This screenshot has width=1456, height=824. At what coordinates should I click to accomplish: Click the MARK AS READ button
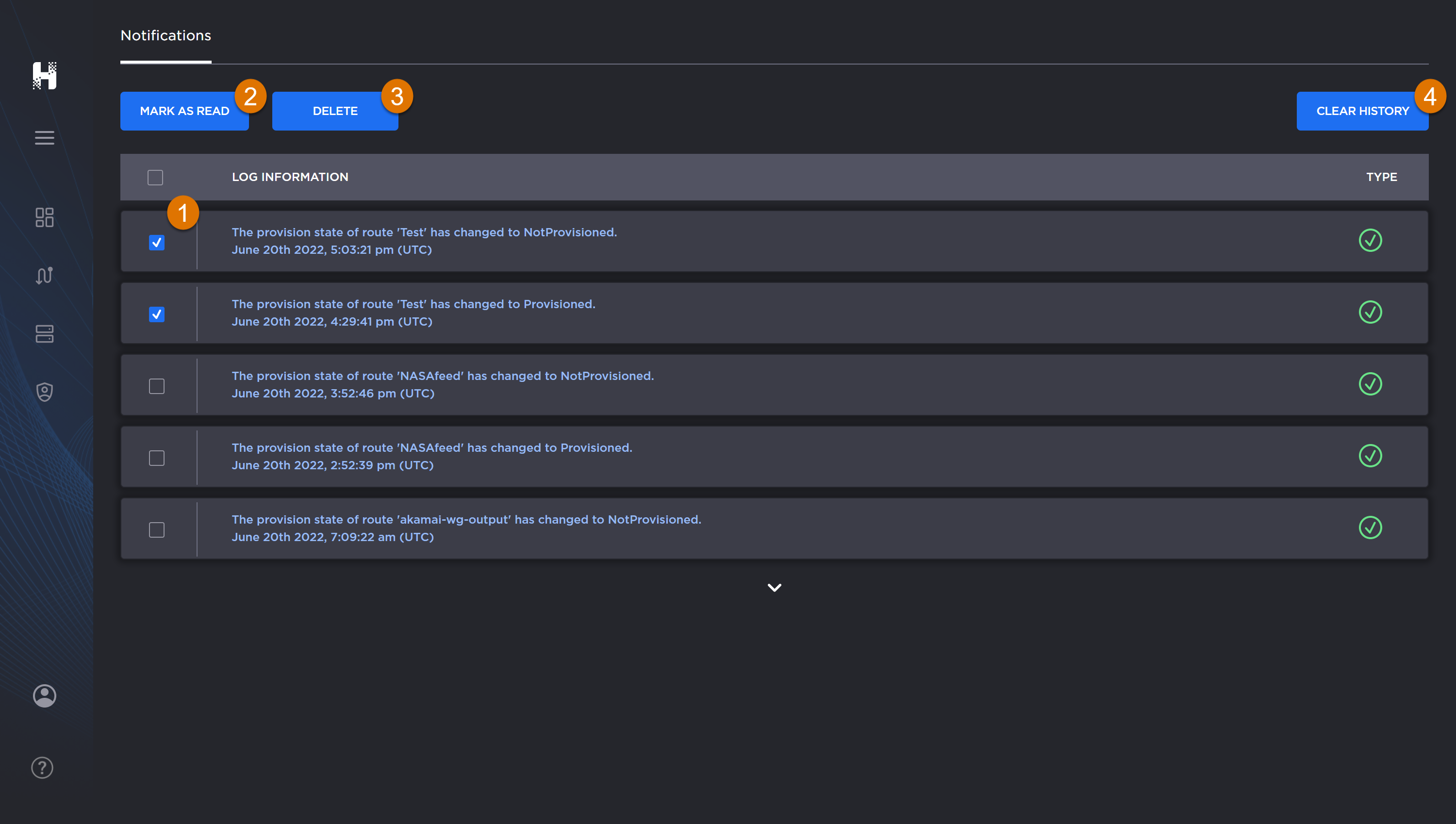tap(184, 111)
